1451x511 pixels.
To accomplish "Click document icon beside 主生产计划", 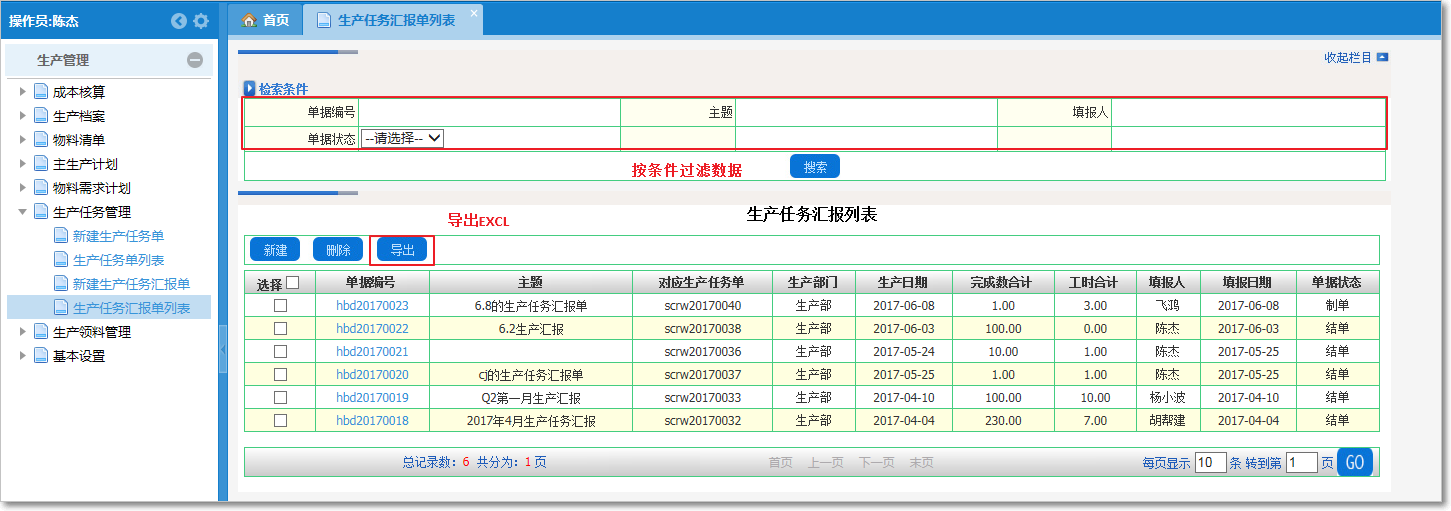I will (x=41, y=164).
